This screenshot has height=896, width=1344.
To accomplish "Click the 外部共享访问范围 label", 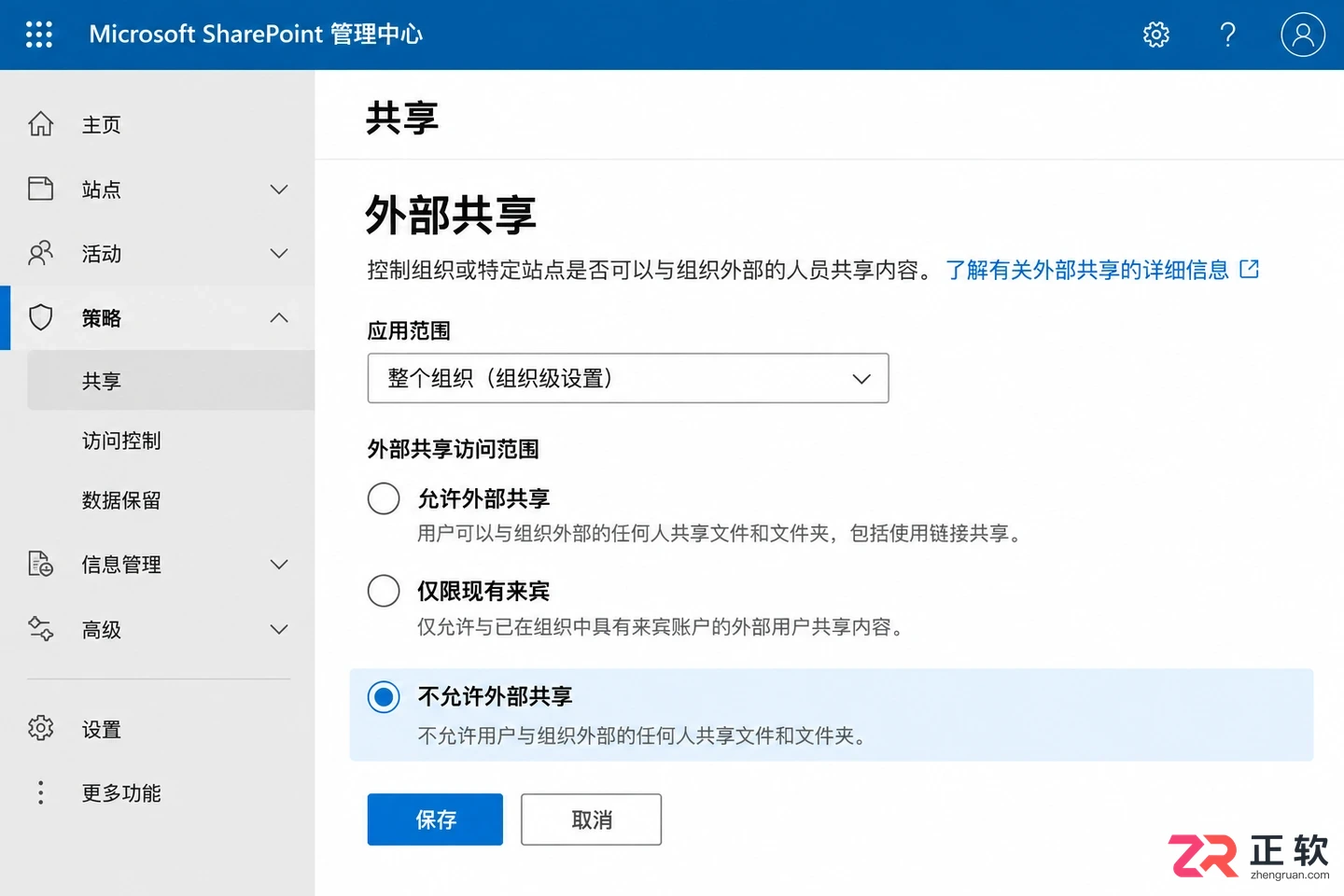I will point(454,449).
